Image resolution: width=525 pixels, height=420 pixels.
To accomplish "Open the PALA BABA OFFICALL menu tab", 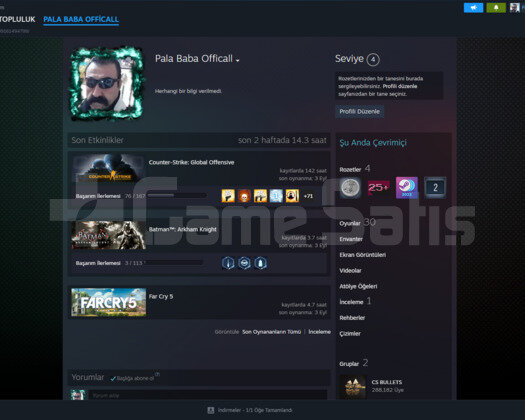I will click(x=81, y=19).
